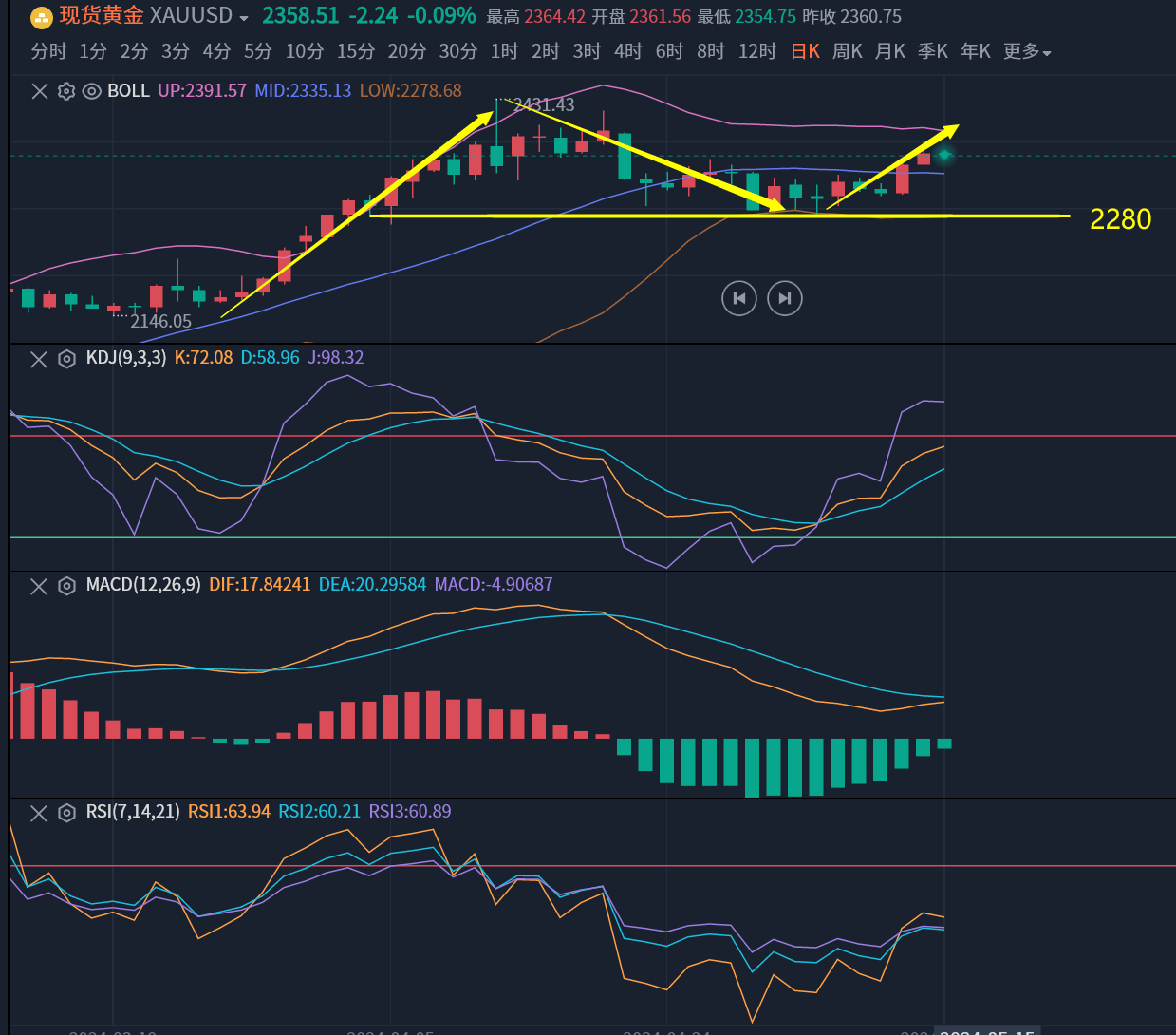The image size is (1176, 1035).
Task: Select the 12时 timeframe
Action: click(757, 51)
